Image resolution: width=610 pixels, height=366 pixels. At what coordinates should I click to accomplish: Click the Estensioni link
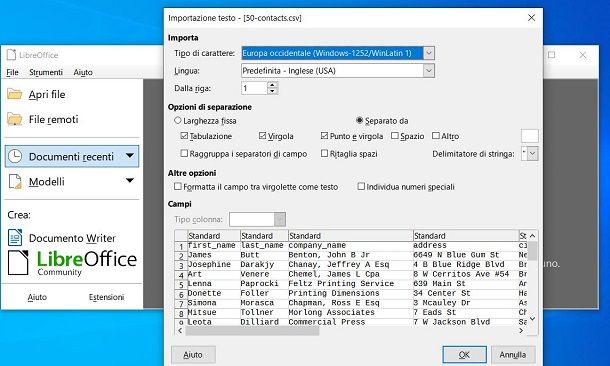coord(106,297)
